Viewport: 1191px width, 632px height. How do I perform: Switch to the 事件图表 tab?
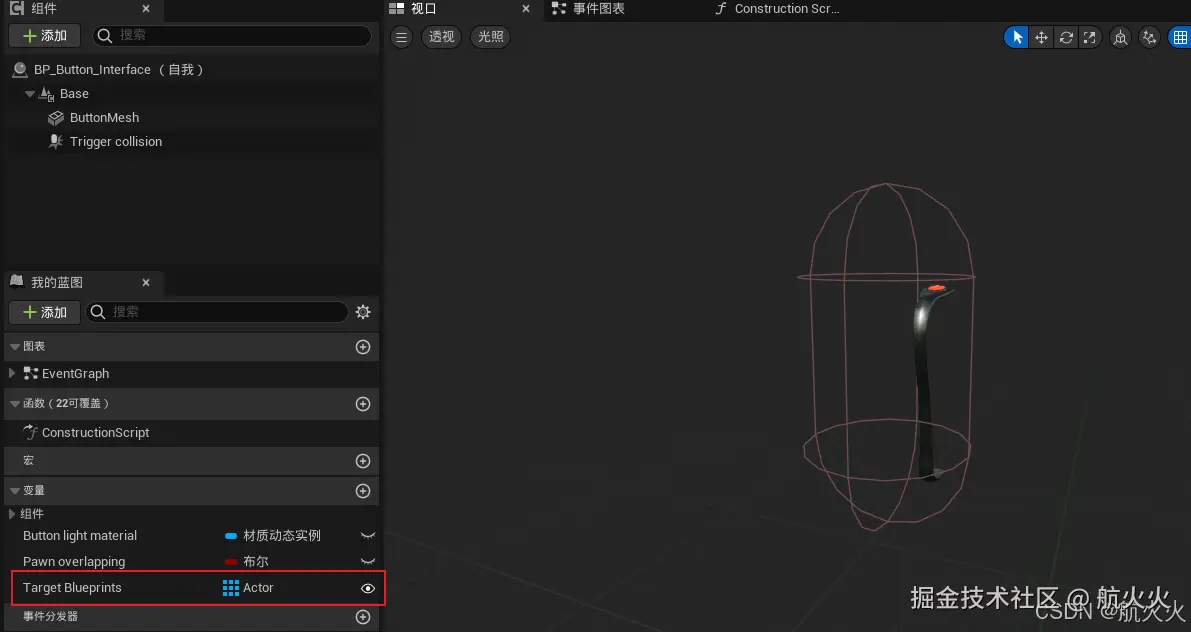600,9
